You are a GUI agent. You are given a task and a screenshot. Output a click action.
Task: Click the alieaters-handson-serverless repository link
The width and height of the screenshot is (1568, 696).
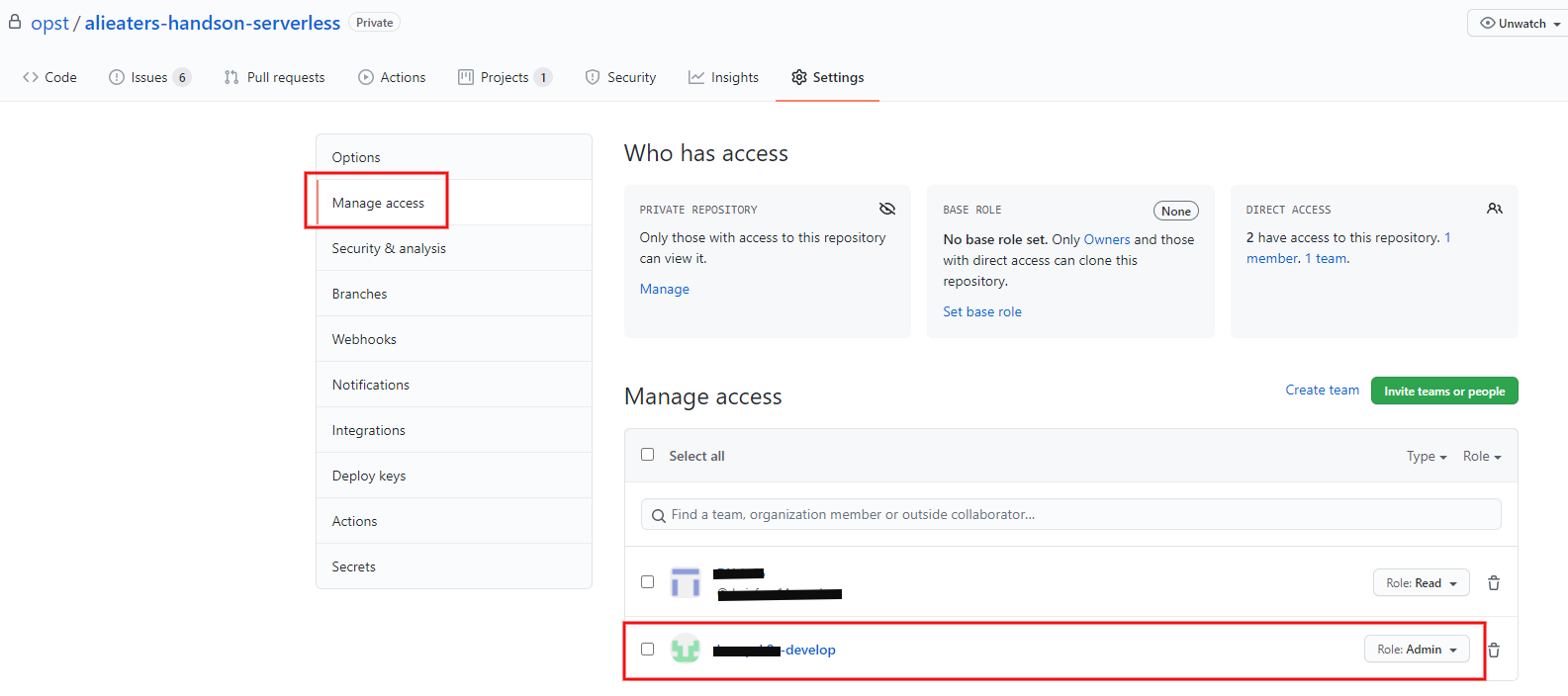click(x=213, y=23)
